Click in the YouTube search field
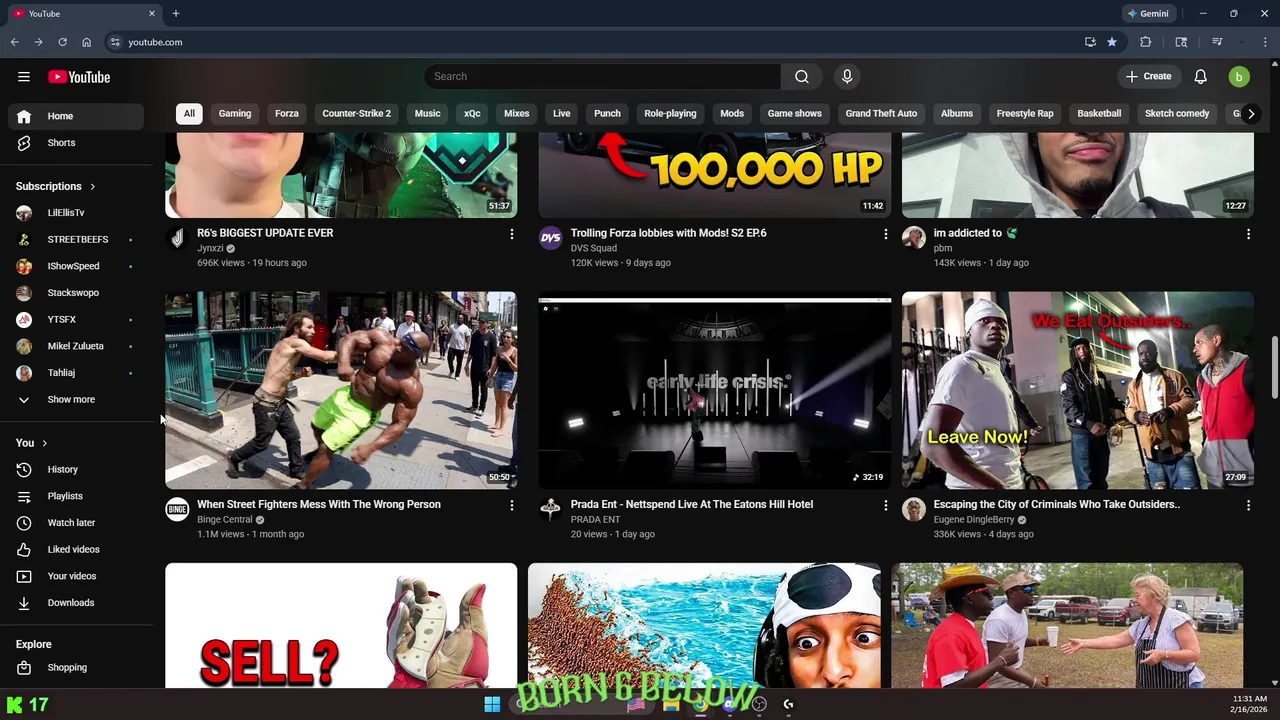This screenshot has width=1280, height=720. (x=603, y=77)
